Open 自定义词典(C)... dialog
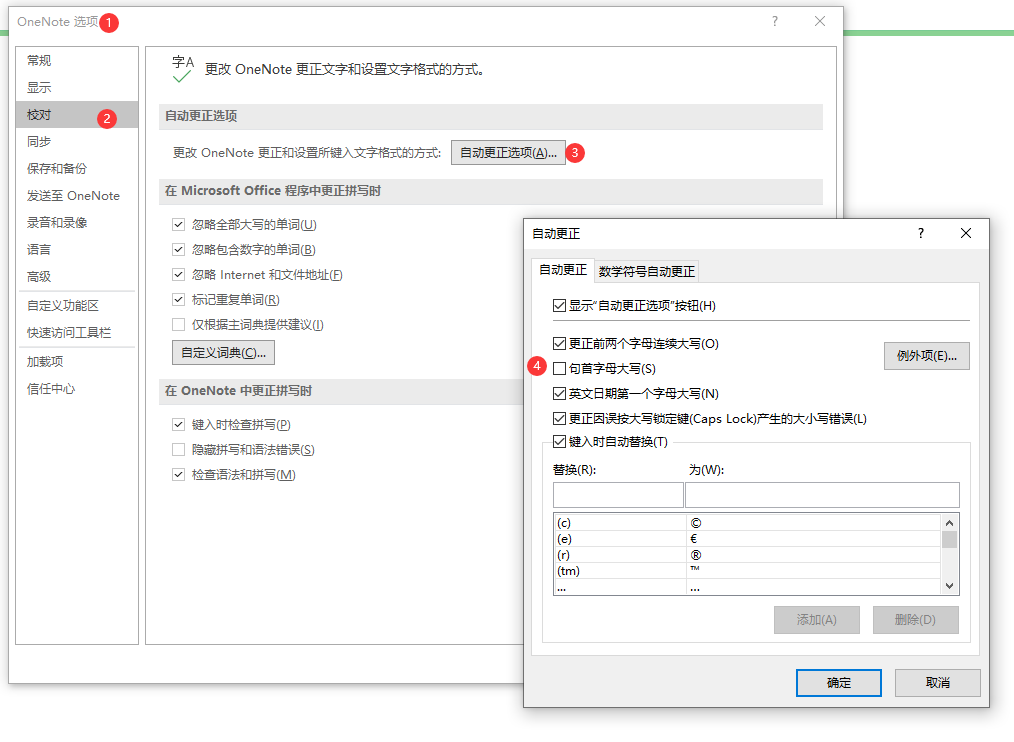Screen dimensions: 1014x742 [x=223, y=353]
